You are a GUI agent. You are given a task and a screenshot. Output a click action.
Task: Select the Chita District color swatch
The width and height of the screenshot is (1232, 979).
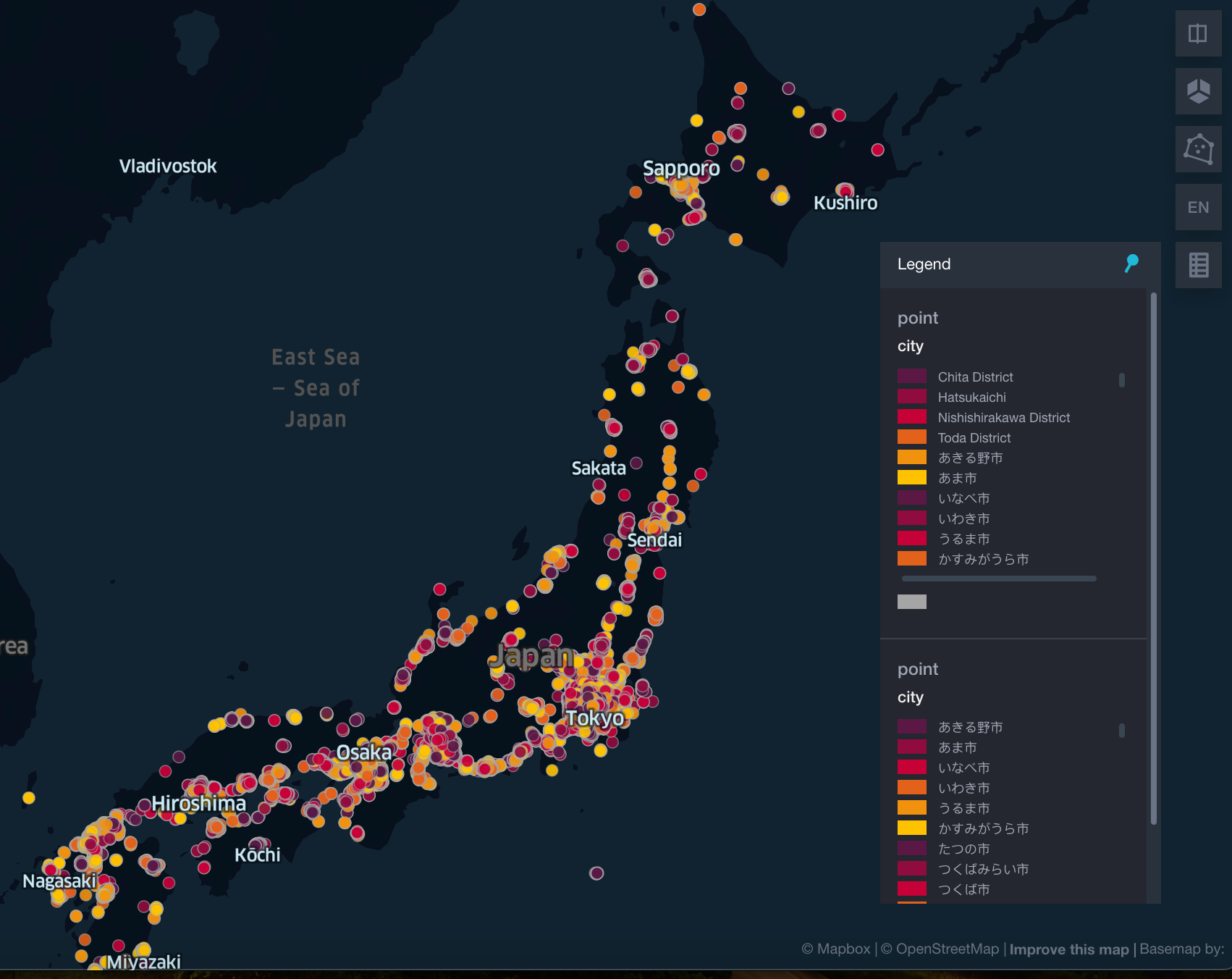pyautogui.click(x=912, y=377)
